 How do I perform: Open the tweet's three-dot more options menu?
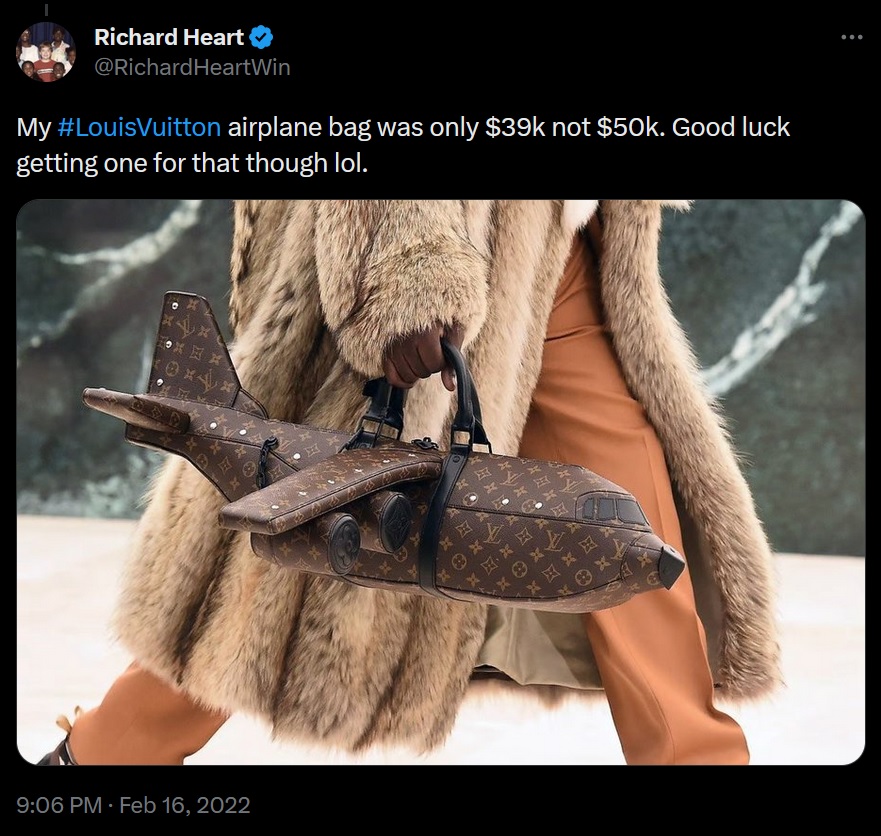click(x=852, y=38)
